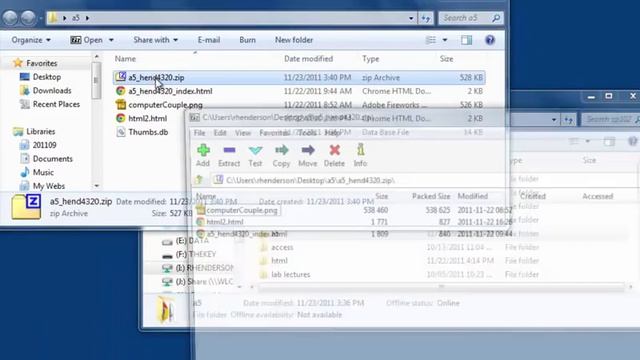The width and height of the screenshot is (640, 360).
Task: Select html2.html in the Explorer file list
Action: point(147,118)
